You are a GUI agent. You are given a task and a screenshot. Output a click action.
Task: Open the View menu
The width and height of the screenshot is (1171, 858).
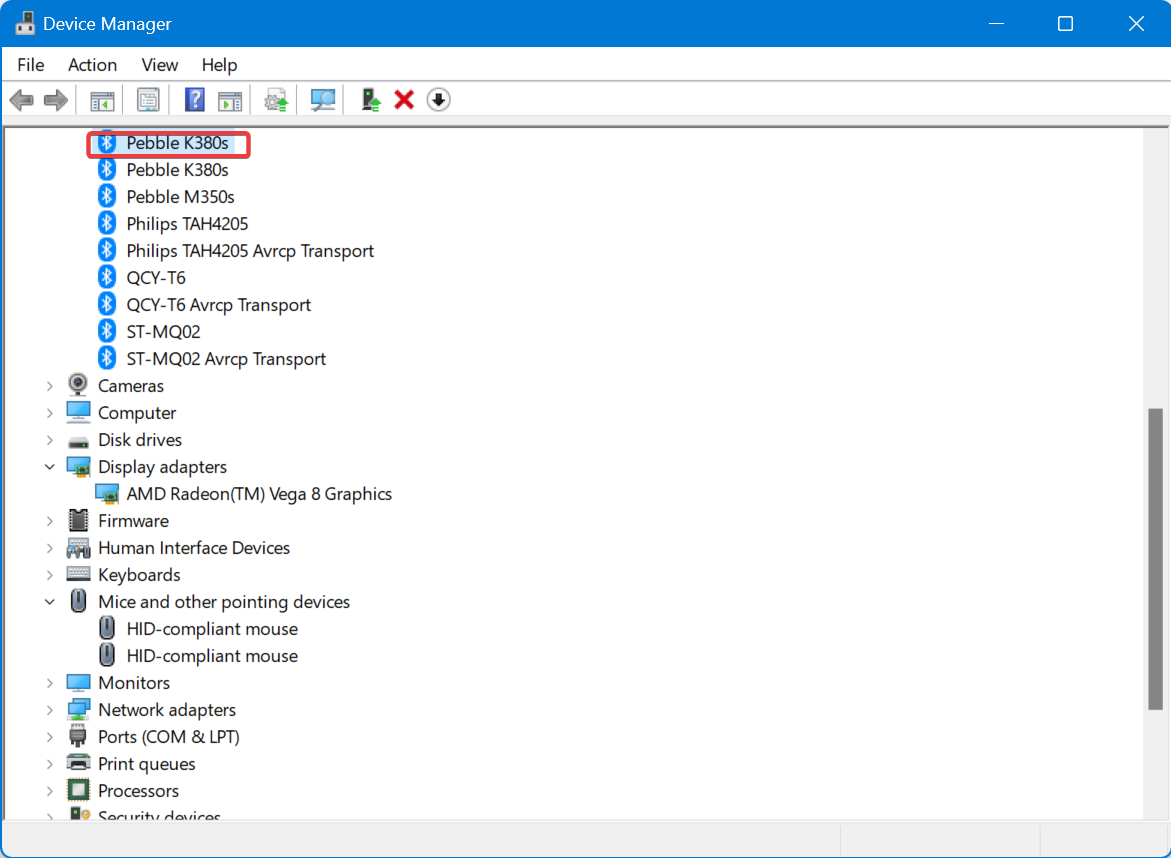[x=159, y=64]
